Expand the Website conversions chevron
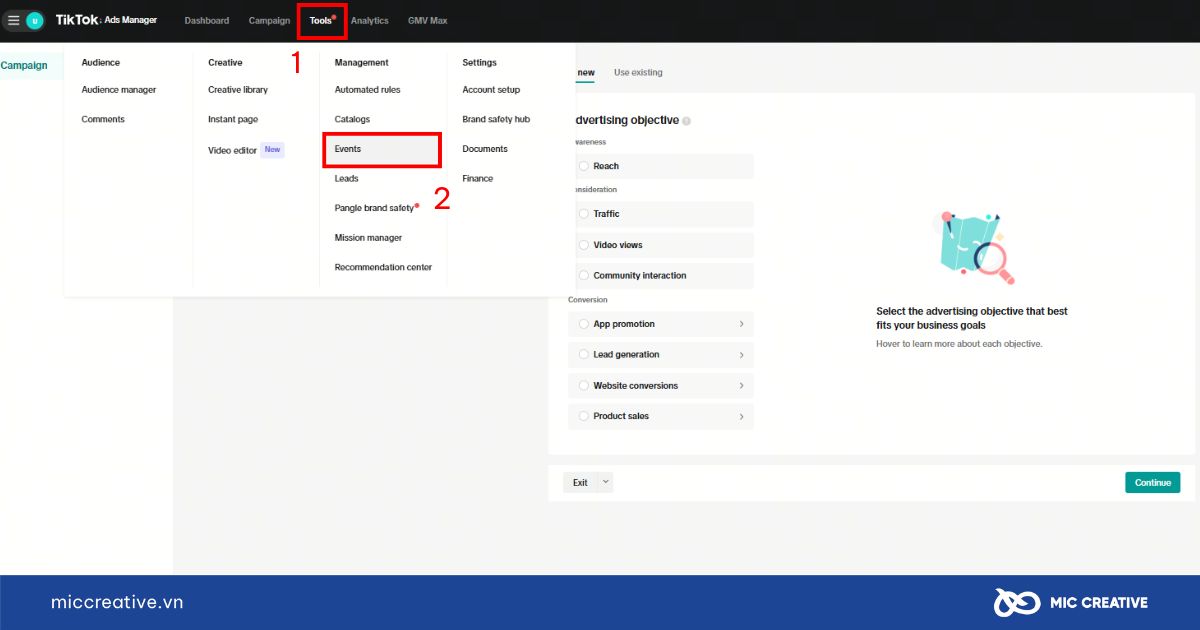 [741, 386]
